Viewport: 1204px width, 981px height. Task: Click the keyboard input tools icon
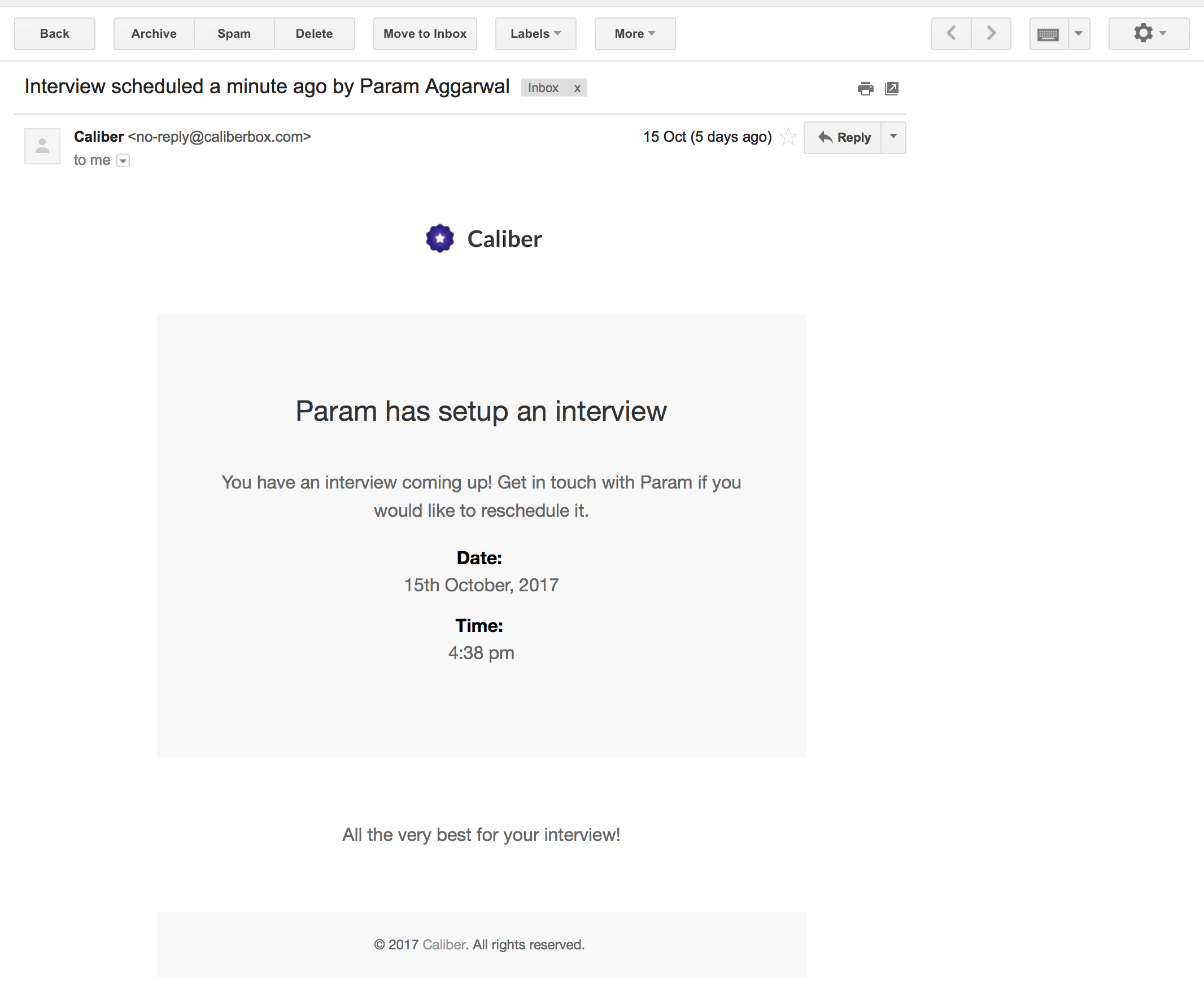(x=1048, y=34)
